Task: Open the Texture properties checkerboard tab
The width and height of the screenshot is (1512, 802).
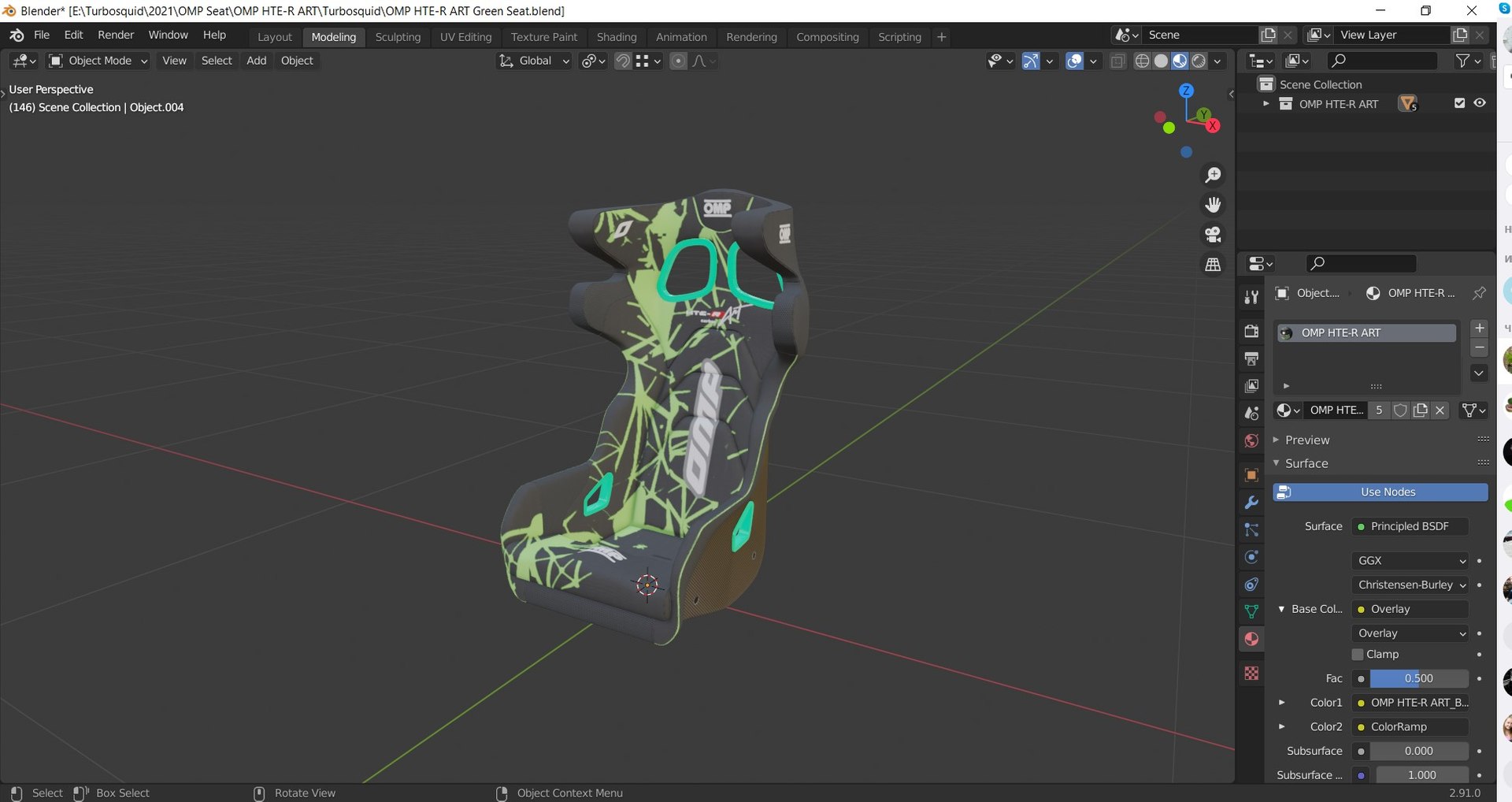Action: 1251,674
